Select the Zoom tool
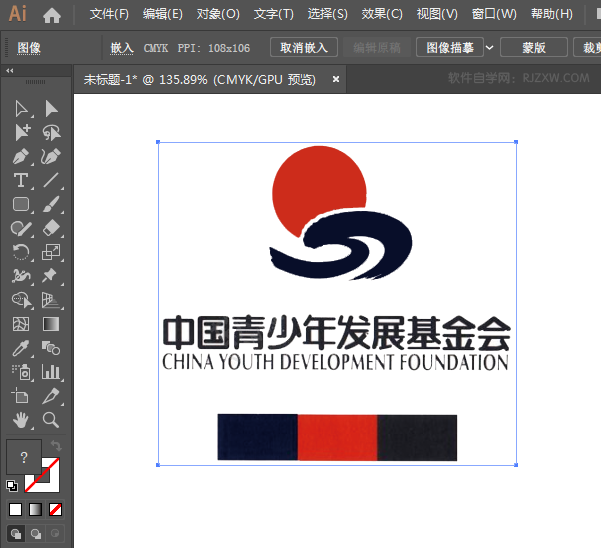Viewport: 601px width, 548px height. coord(51,420)
